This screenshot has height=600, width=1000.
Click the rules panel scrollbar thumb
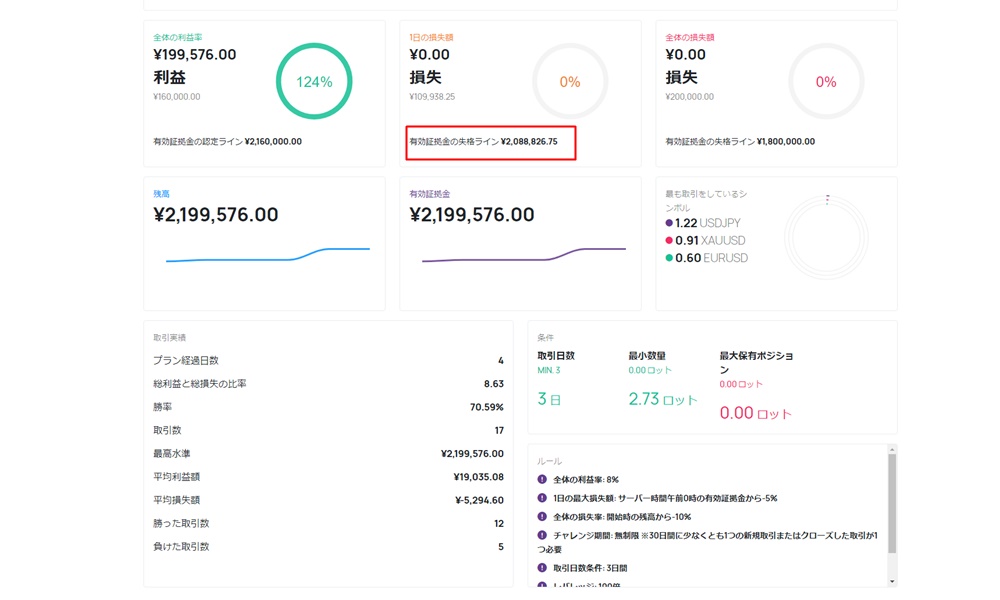pyautogui.click(x=892, y=502)
